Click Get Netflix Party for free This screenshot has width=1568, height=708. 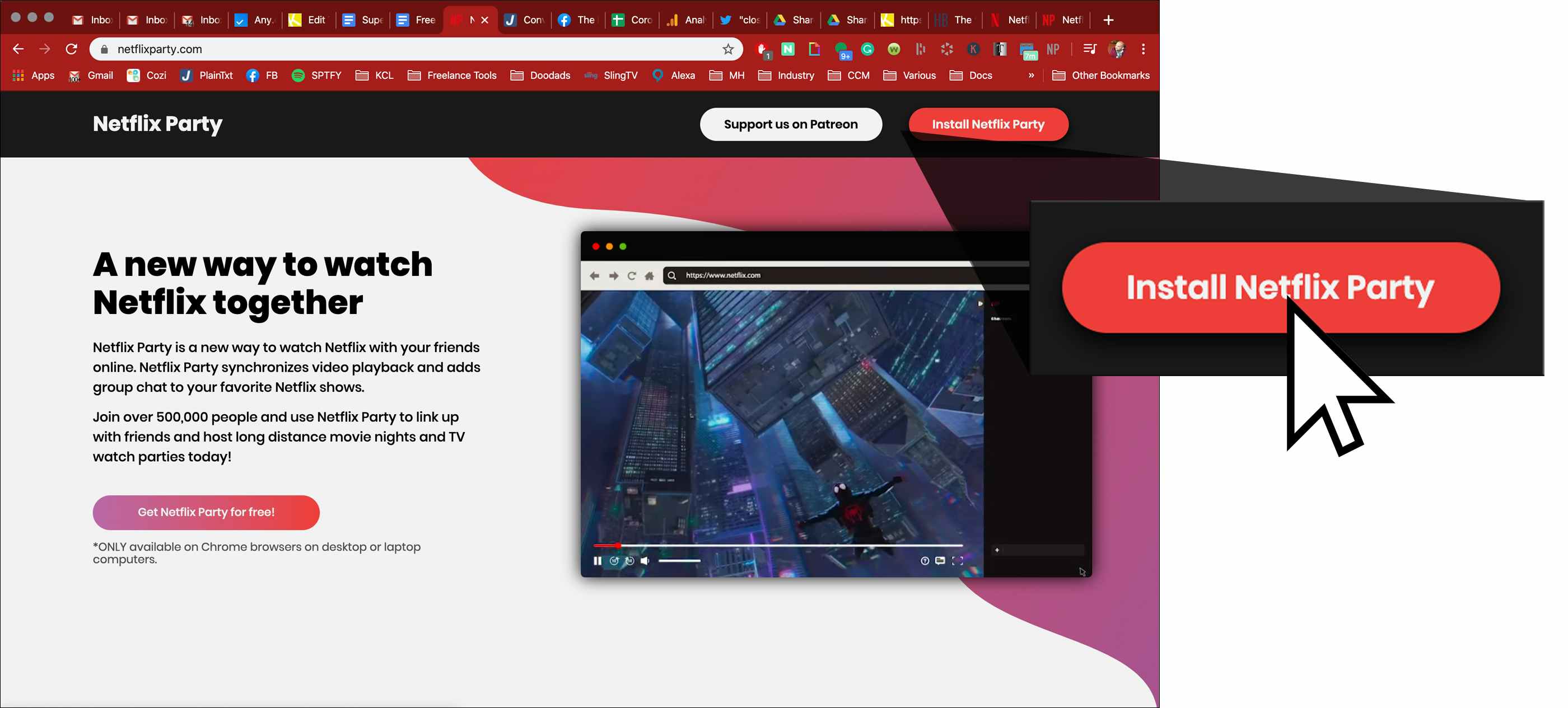206,512
